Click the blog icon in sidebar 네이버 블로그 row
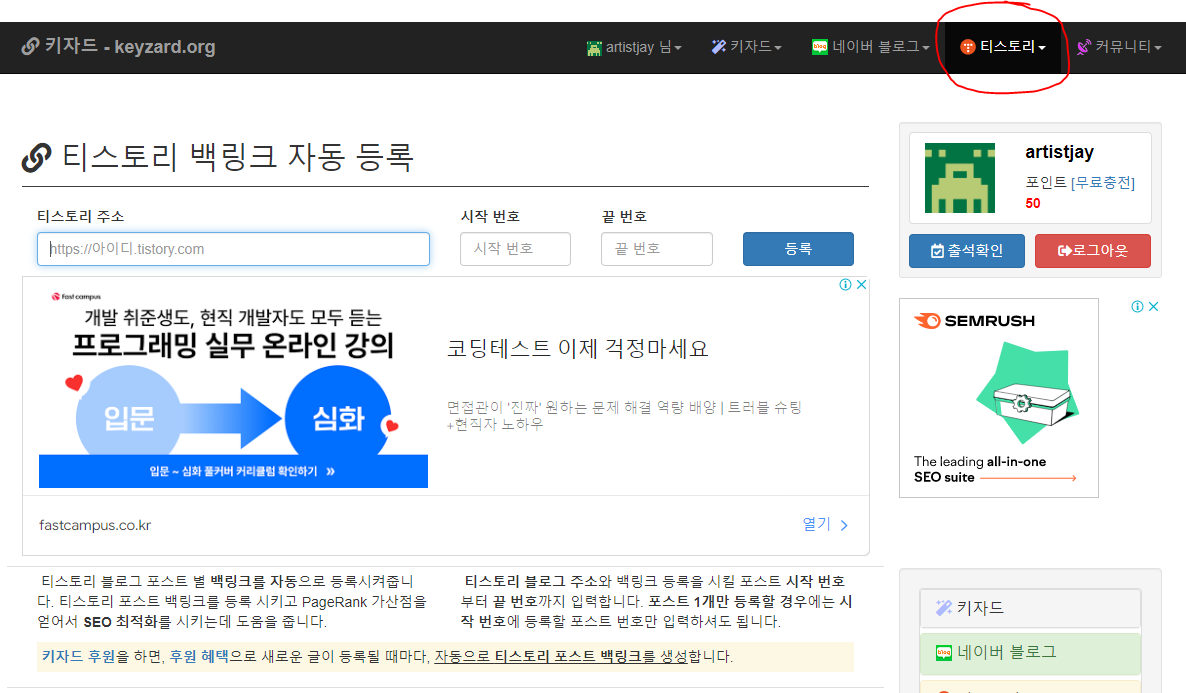Image resolution: width=1186 pixels, height=693 pixels. coord(944,653)
